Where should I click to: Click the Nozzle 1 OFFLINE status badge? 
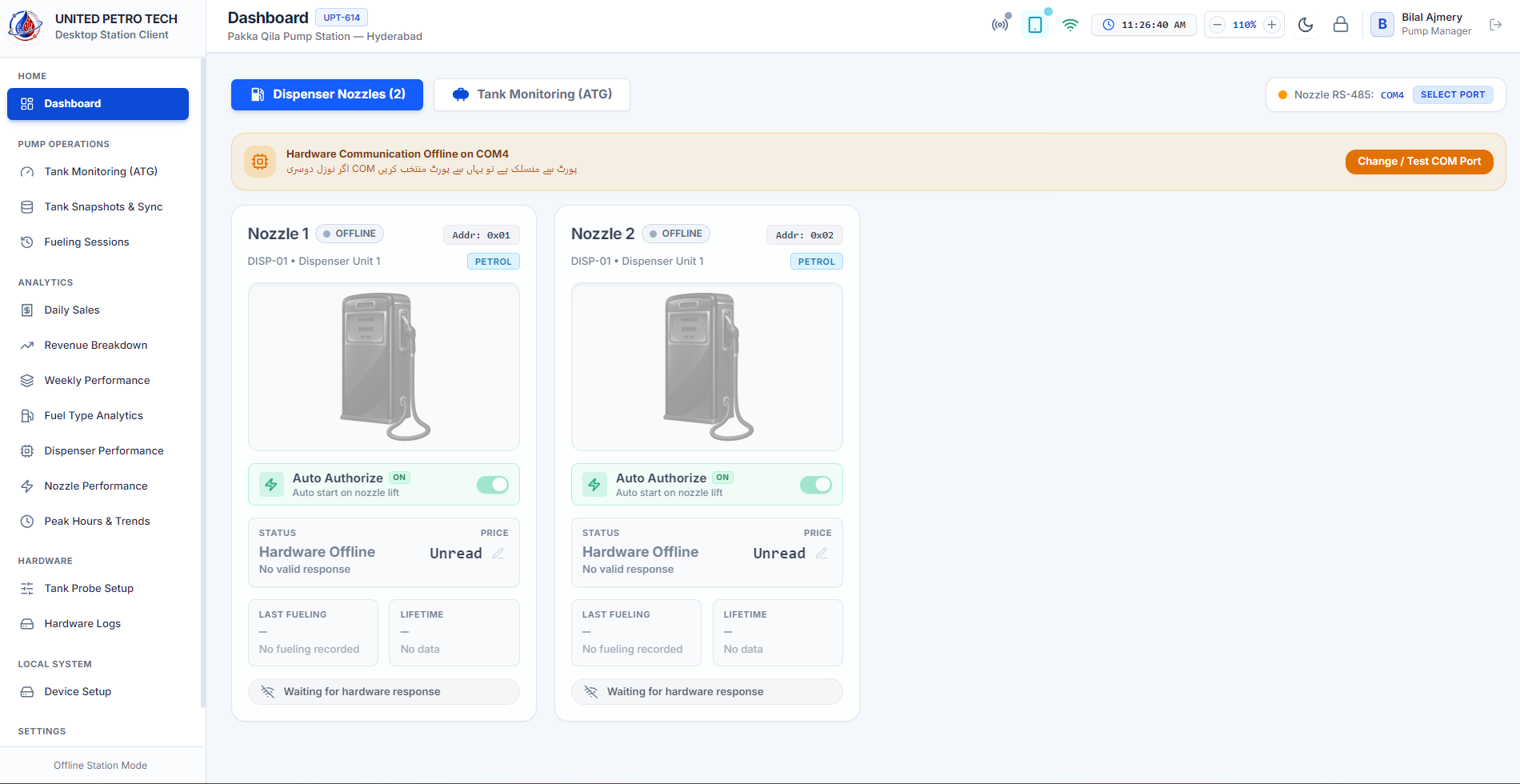[350, 234]
